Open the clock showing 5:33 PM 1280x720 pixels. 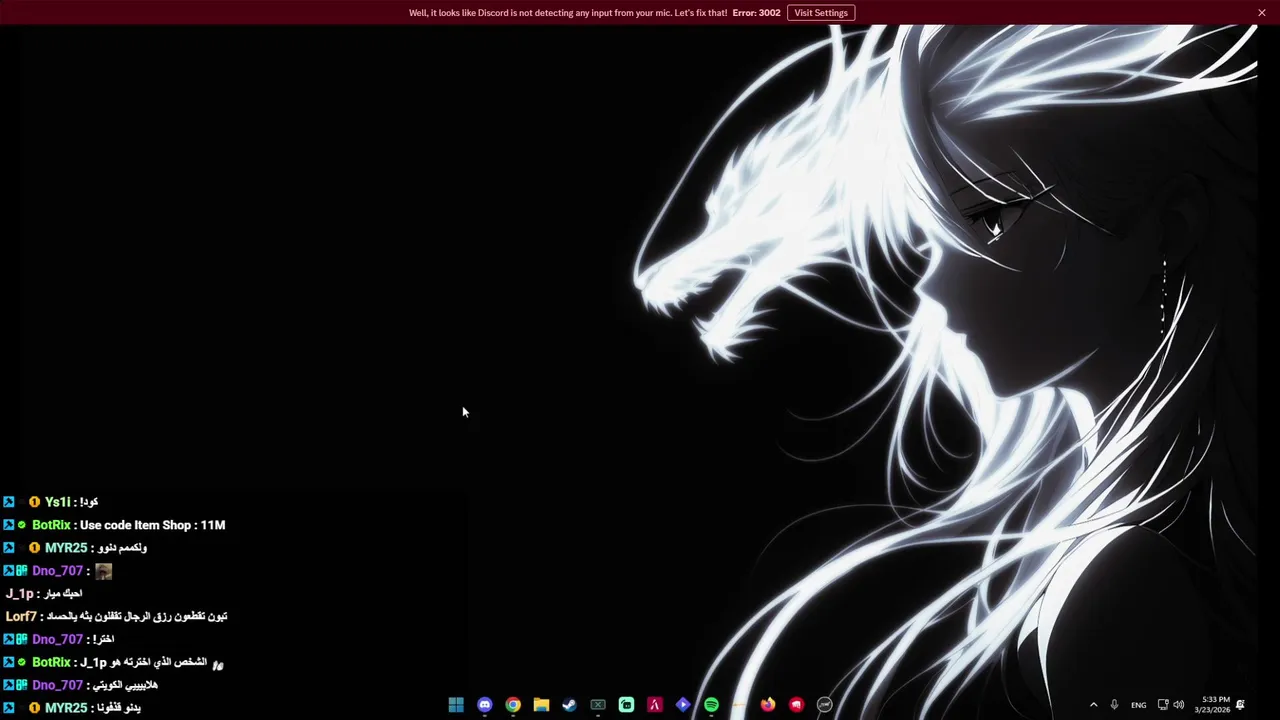pyautogui.click(x=1215, y=705)
